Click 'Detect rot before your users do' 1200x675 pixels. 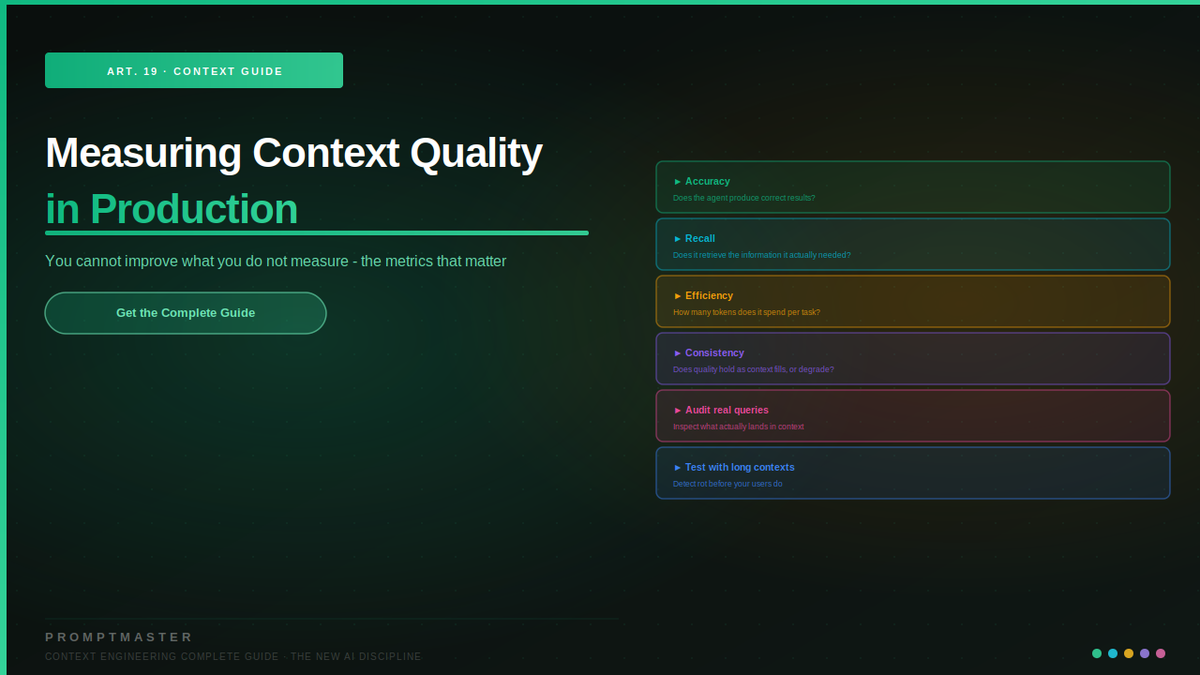pyautogui.click(x=728, y=483)
